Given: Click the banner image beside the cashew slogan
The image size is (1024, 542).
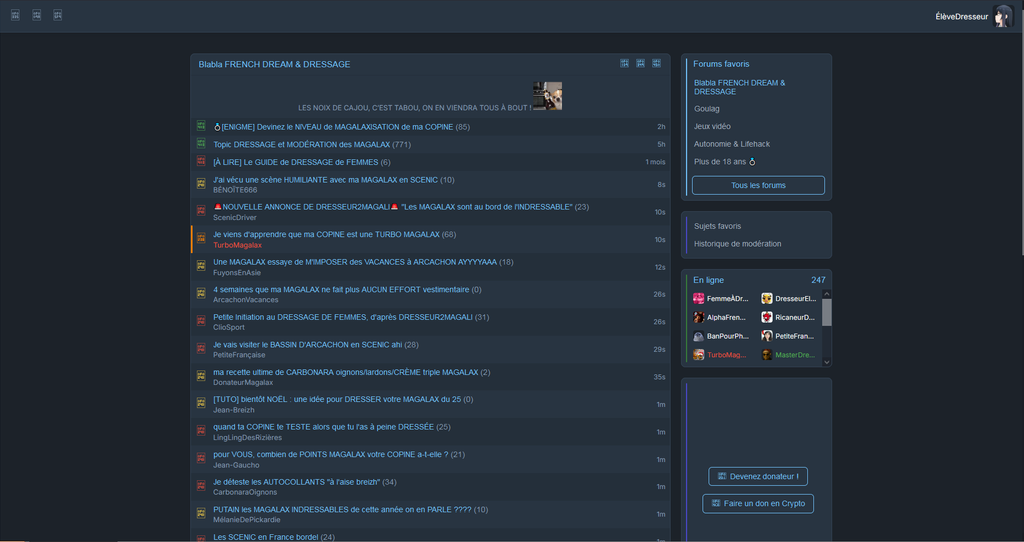Looking at the screenshot, I should [547, 96].
